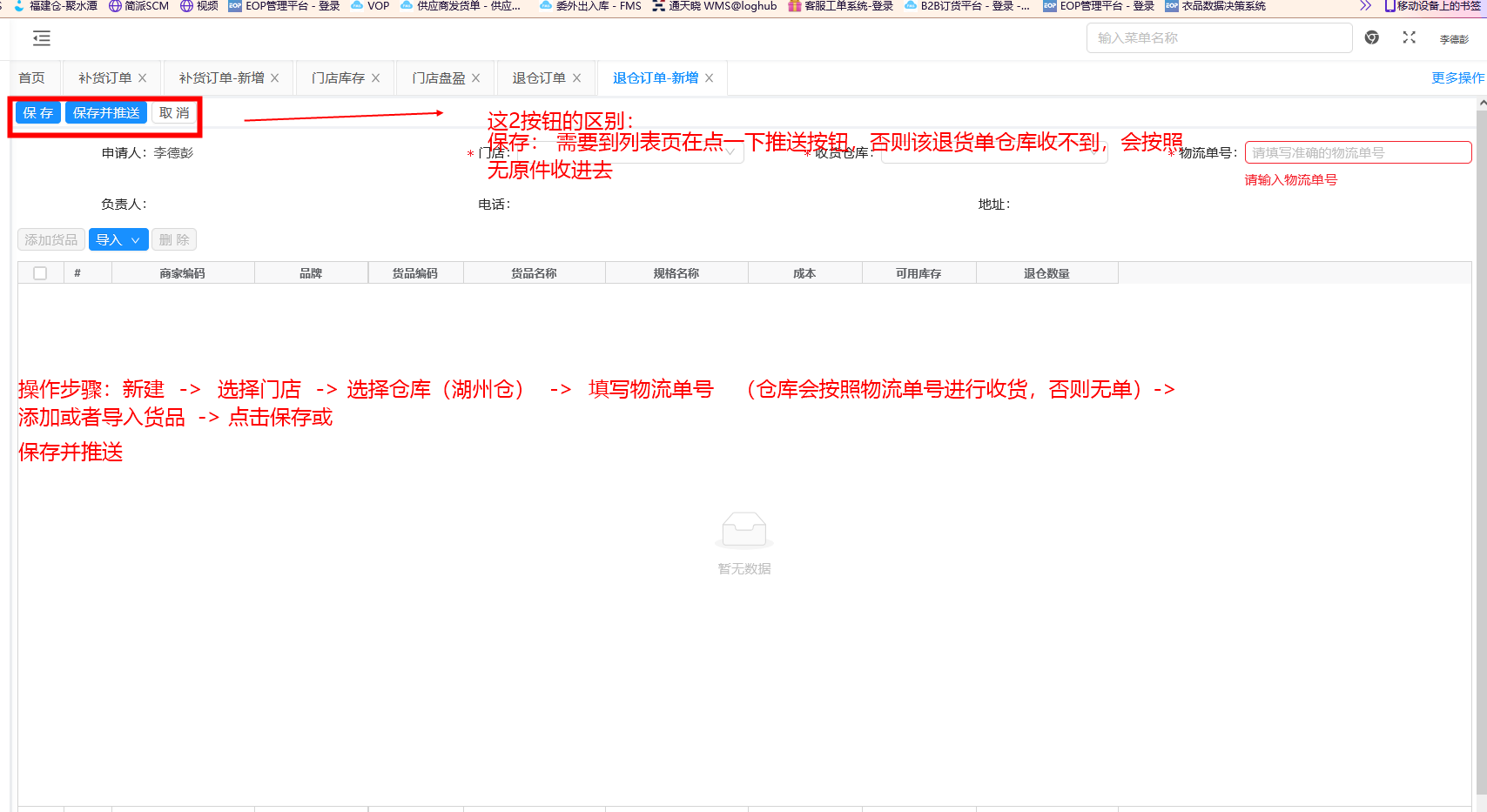Open the 门店 selection dropdown

coord(627,152)
